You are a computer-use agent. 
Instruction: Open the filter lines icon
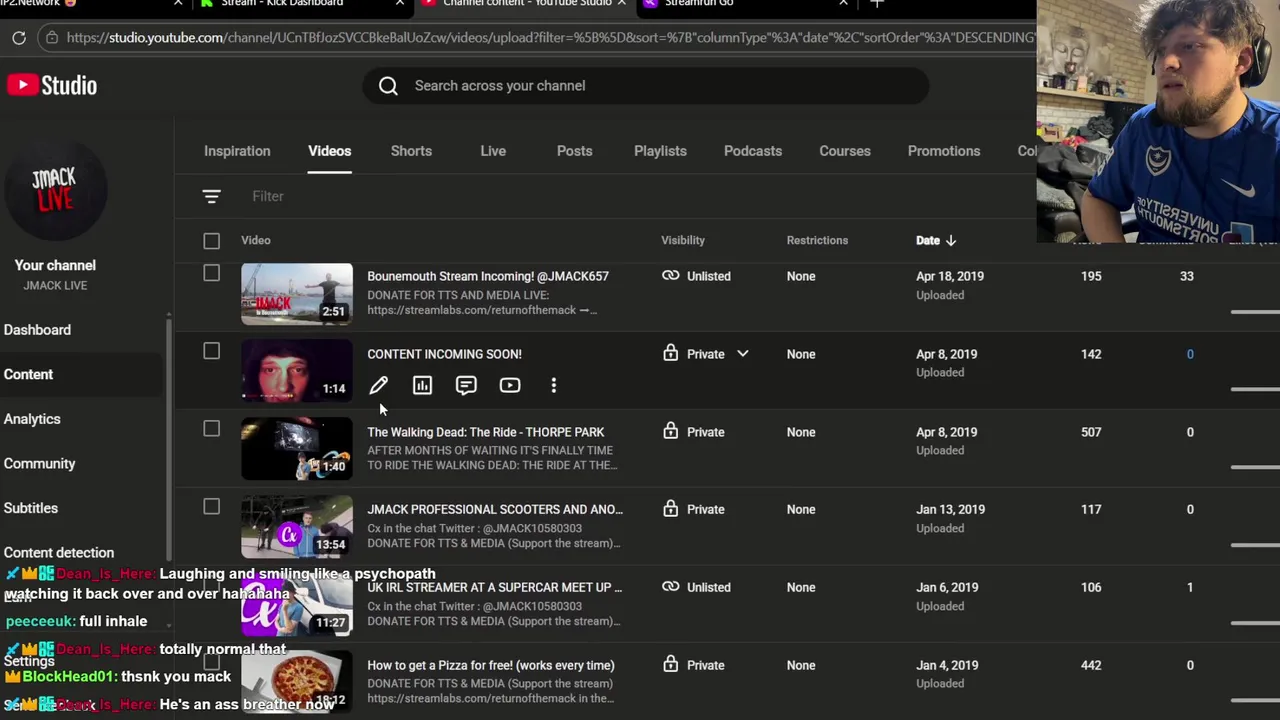click(x=211, y=196)
